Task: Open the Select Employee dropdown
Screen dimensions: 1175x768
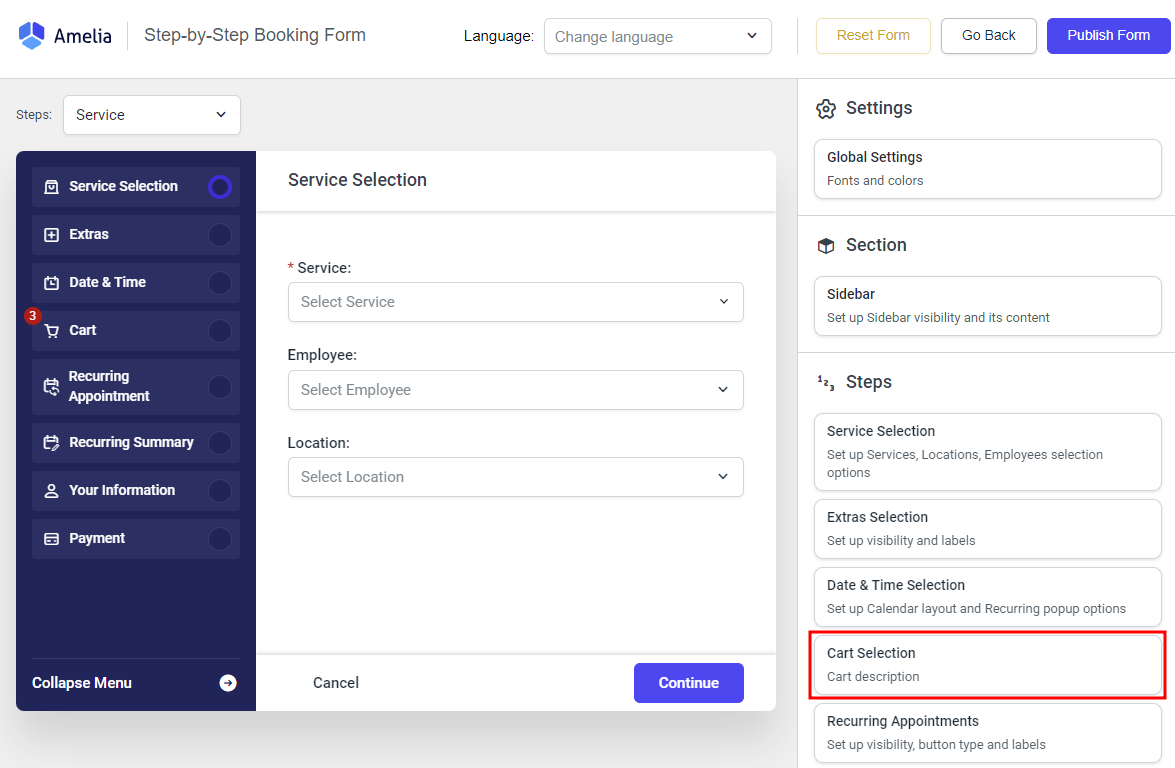Action: point(516,390)
